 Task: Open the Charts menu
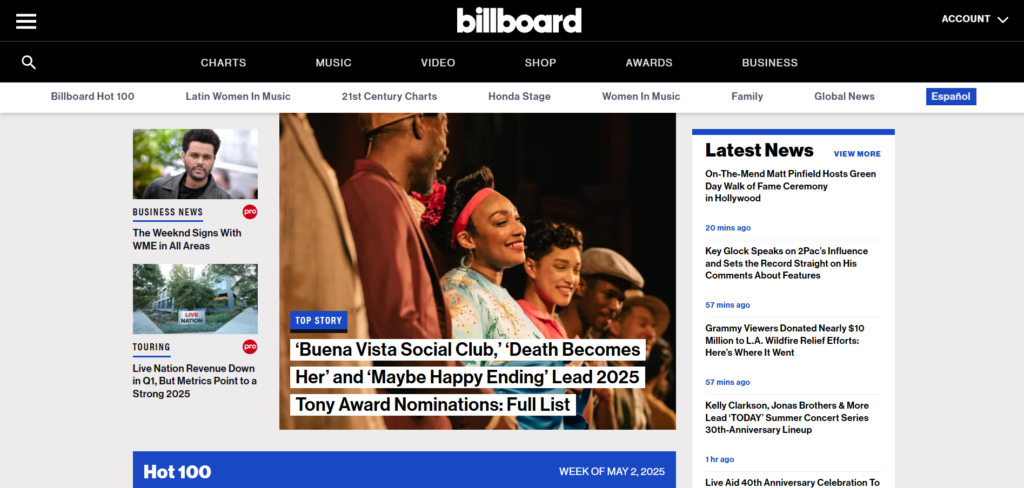pos(223,63)
